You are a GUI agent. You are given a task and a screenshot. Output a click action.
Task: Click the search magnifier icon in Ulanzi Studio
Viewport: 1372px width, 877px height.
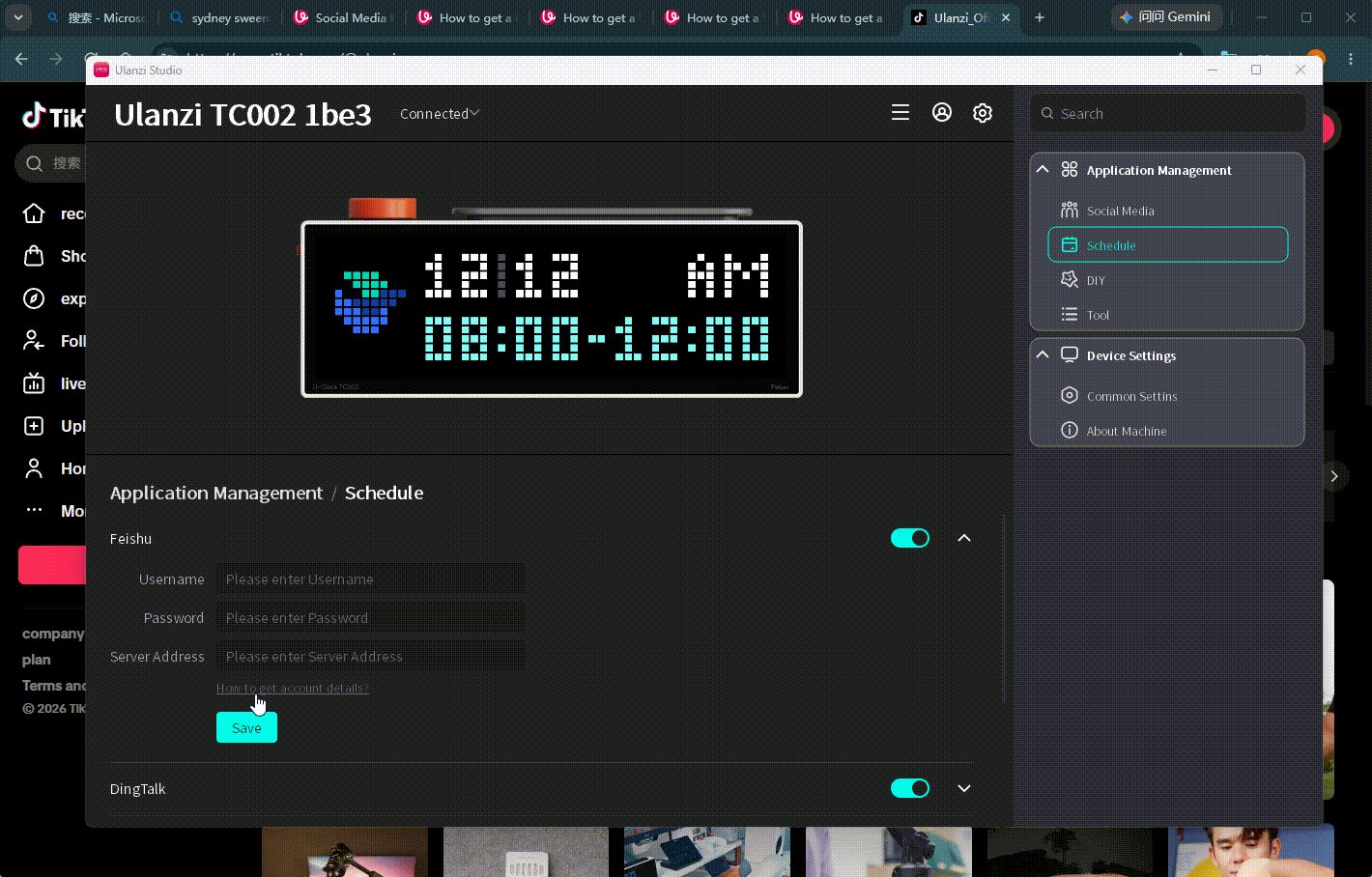pyautogui.click(x=1047, y=113)
